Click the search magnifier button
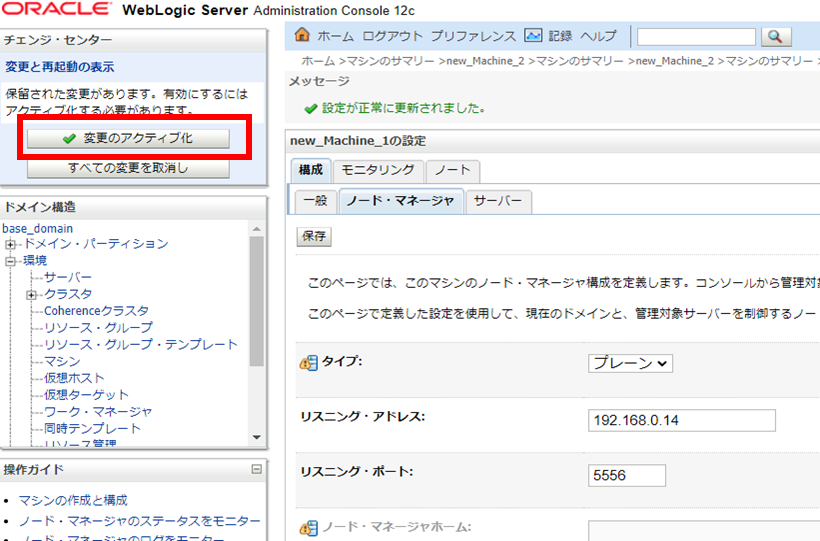The image size is (820, 541). 775,37
